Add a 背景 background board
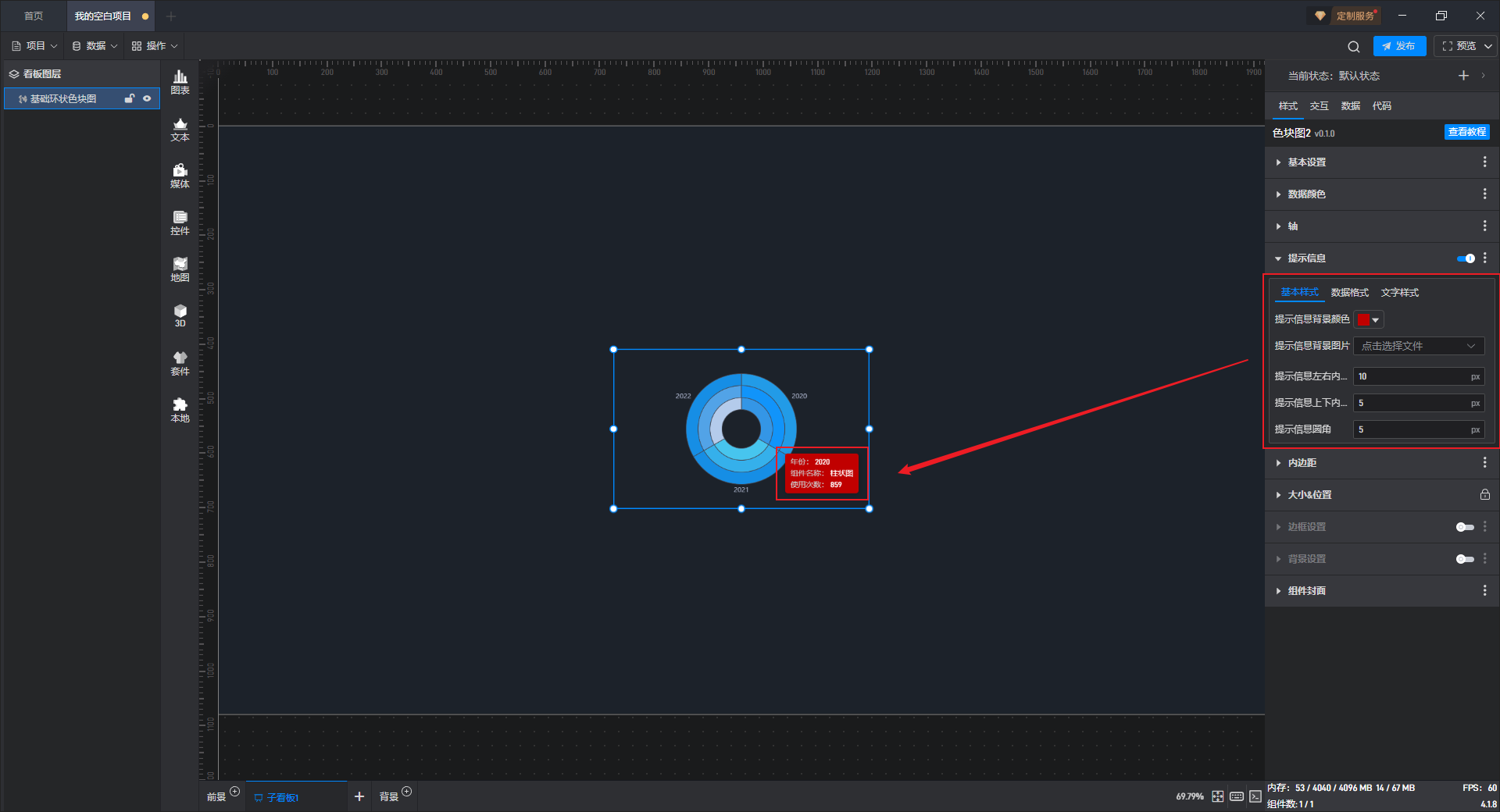This screenshot has height=812, width=1500. point(406,792)
